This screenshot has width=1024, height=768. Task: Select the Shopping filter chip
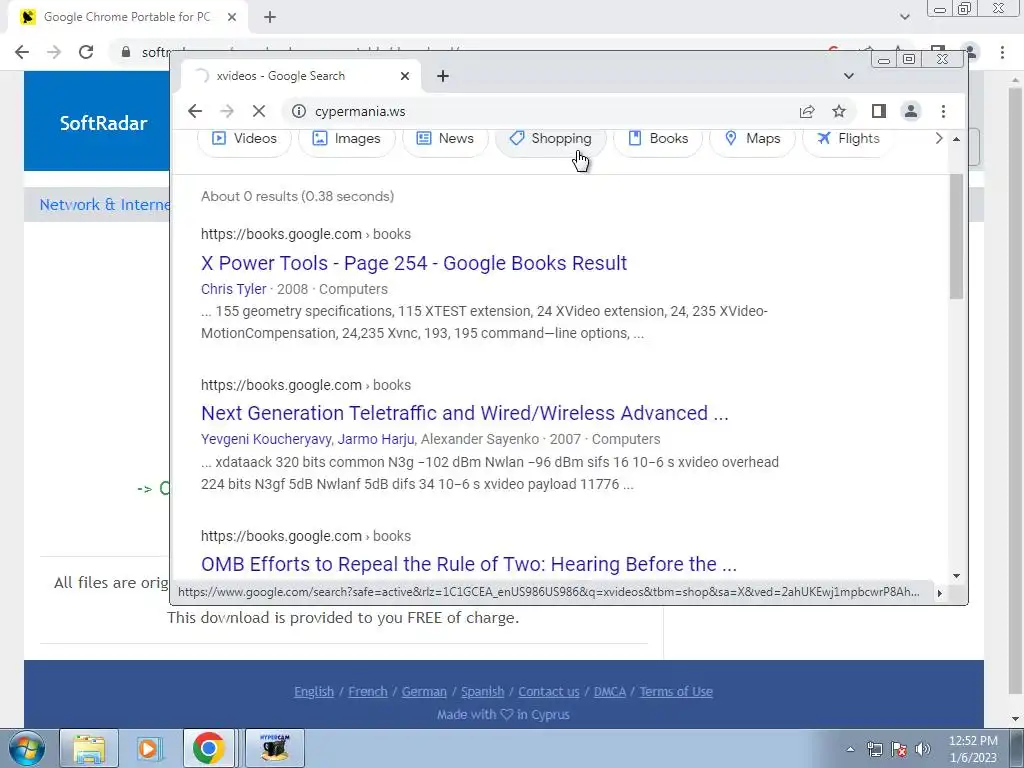click(551, 138)
